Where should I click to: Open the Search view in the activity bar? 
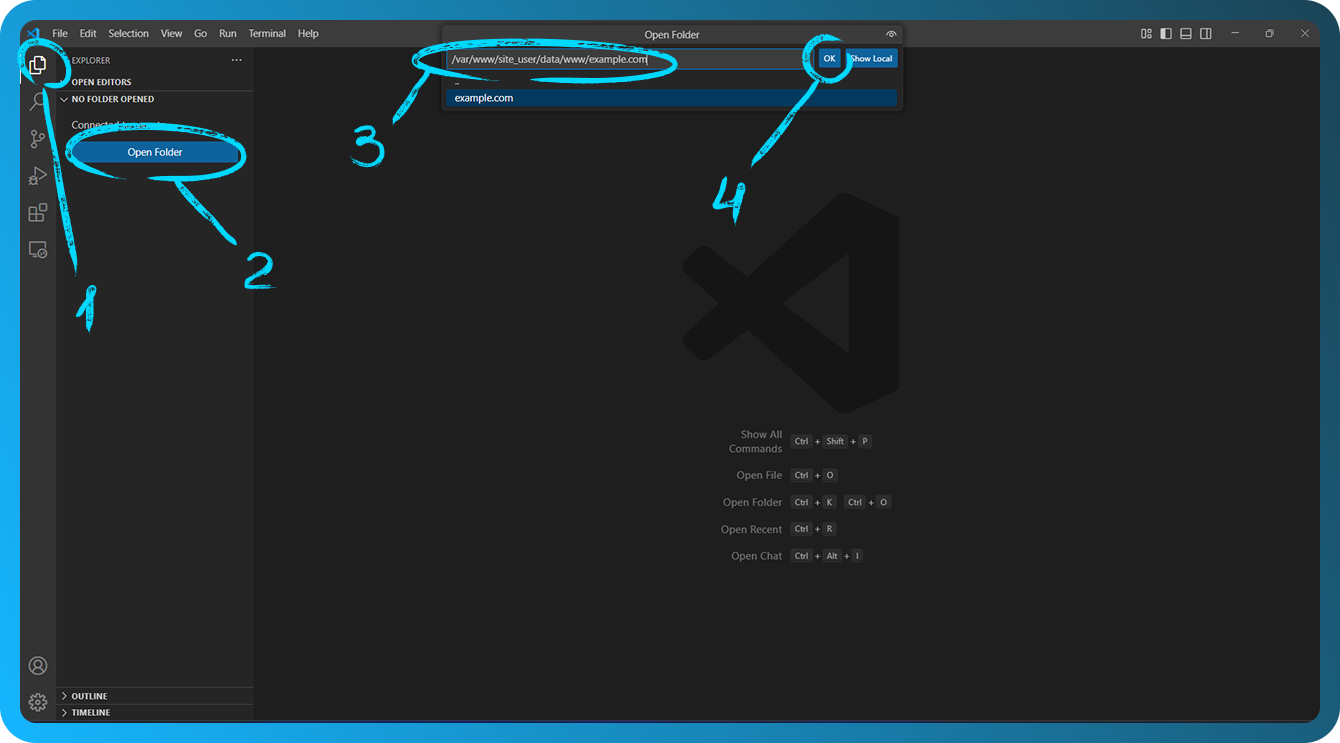point(38,101)
